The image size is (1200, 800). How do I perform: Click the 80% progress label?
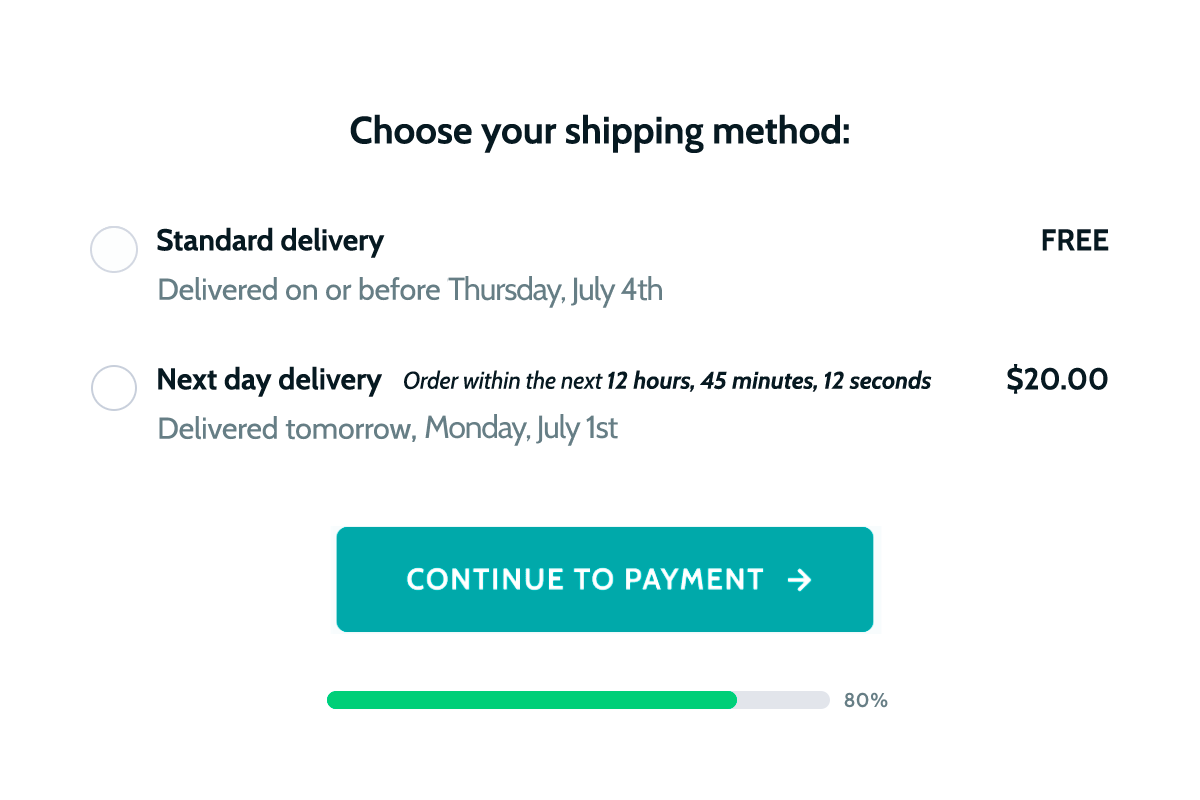[x=865, y=700]
